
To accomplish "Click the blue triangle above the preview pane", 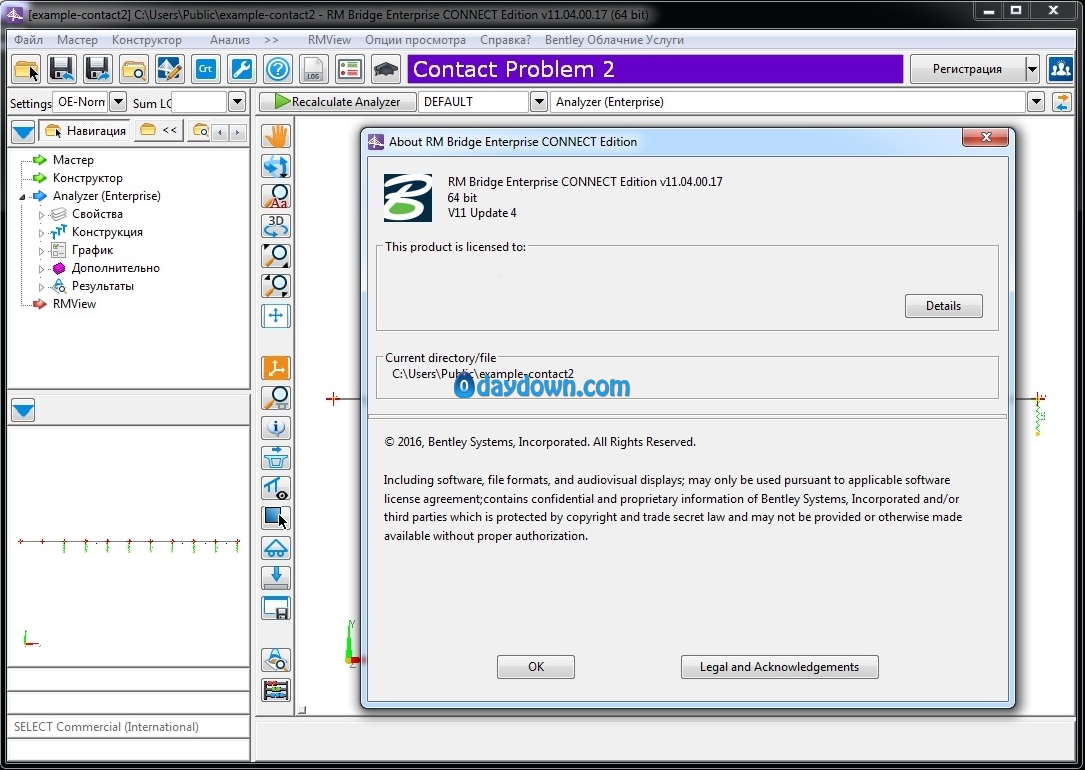I will click(23, 410).
